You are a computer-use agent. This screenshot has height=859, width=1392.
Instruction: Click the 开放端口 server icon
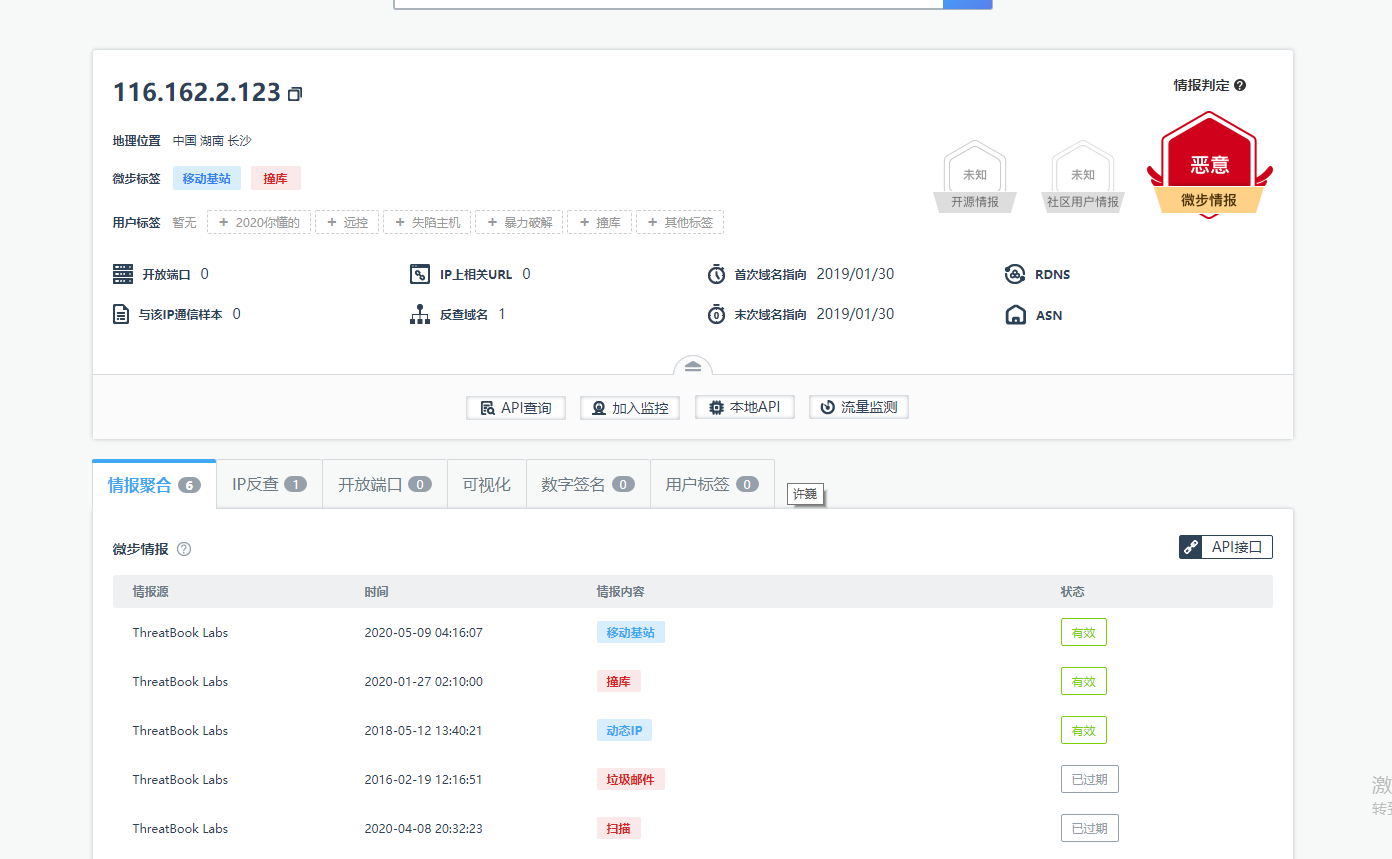[x=123, y=274]
